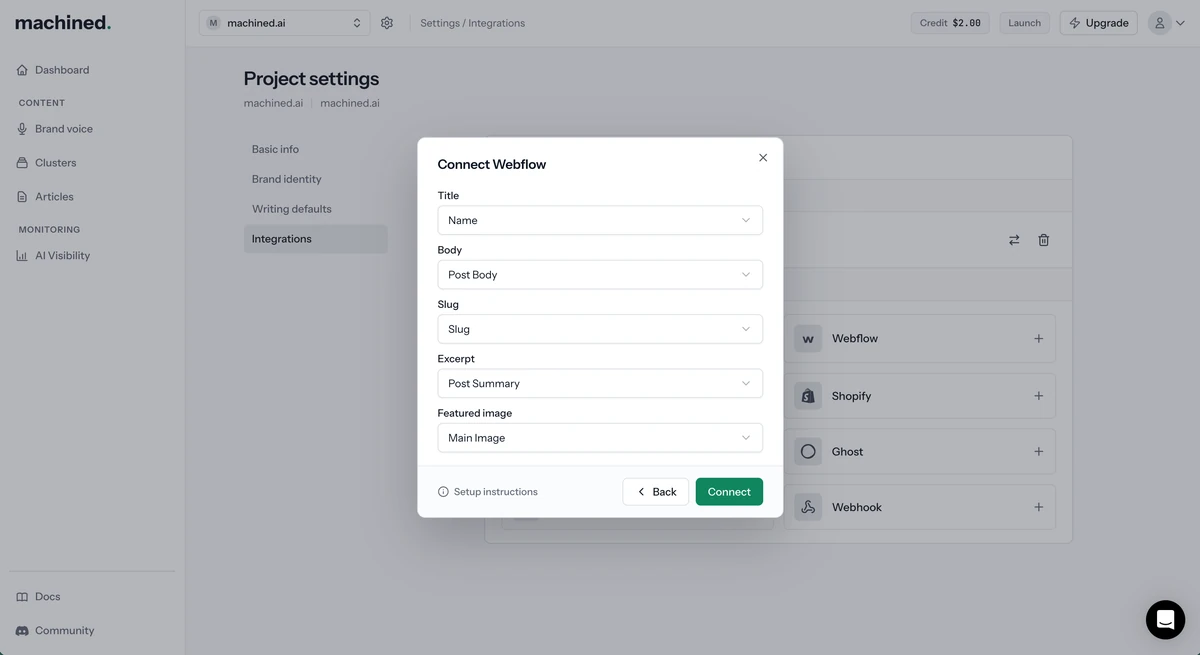The width and height of the screenshot is (1200, 655).
Task: Click the AI Visibility chart icon
Action: tap(22, 256)
